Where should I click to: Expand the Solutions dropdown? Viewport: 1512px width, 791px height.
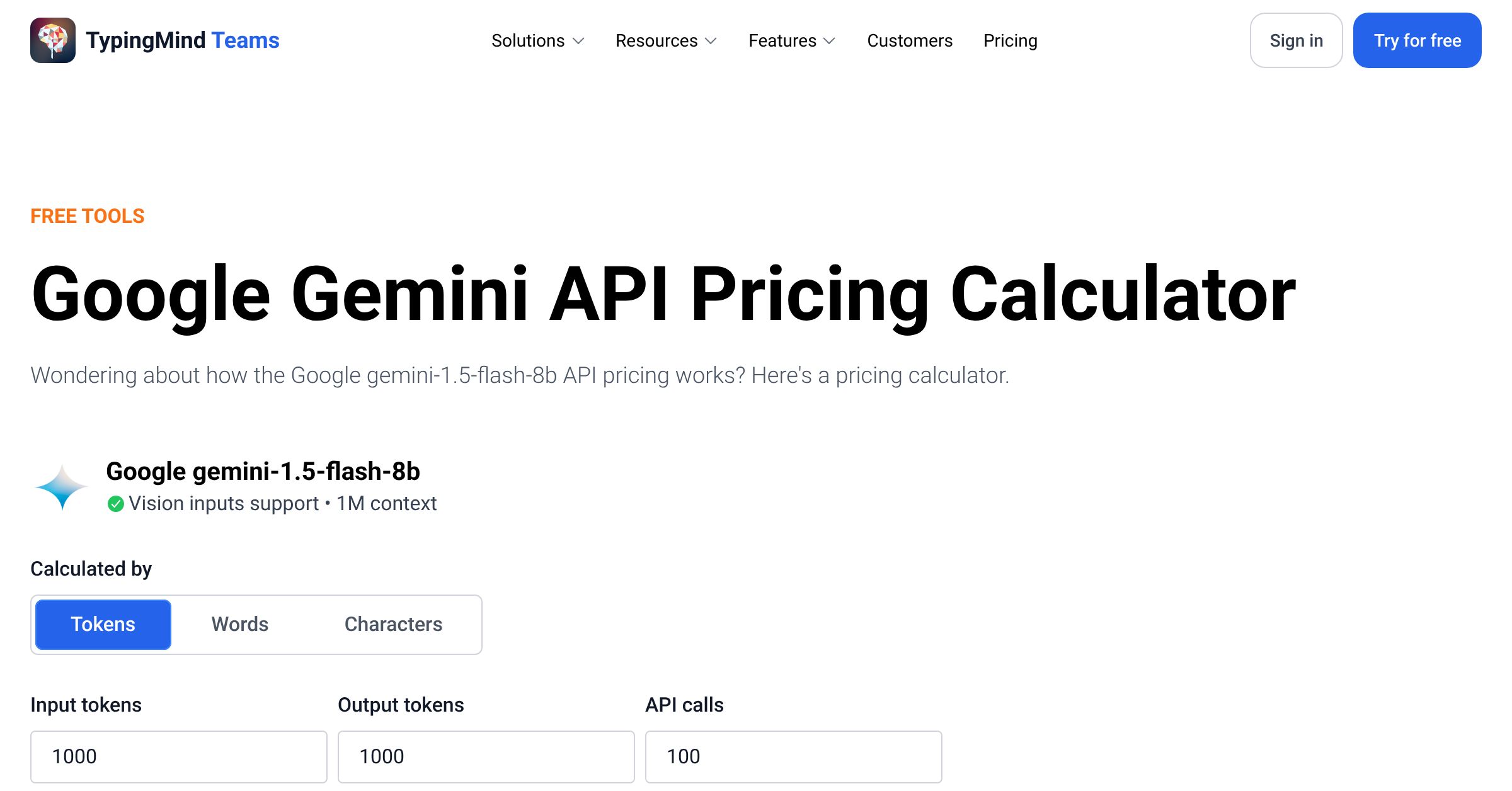[x=537, y=40]
